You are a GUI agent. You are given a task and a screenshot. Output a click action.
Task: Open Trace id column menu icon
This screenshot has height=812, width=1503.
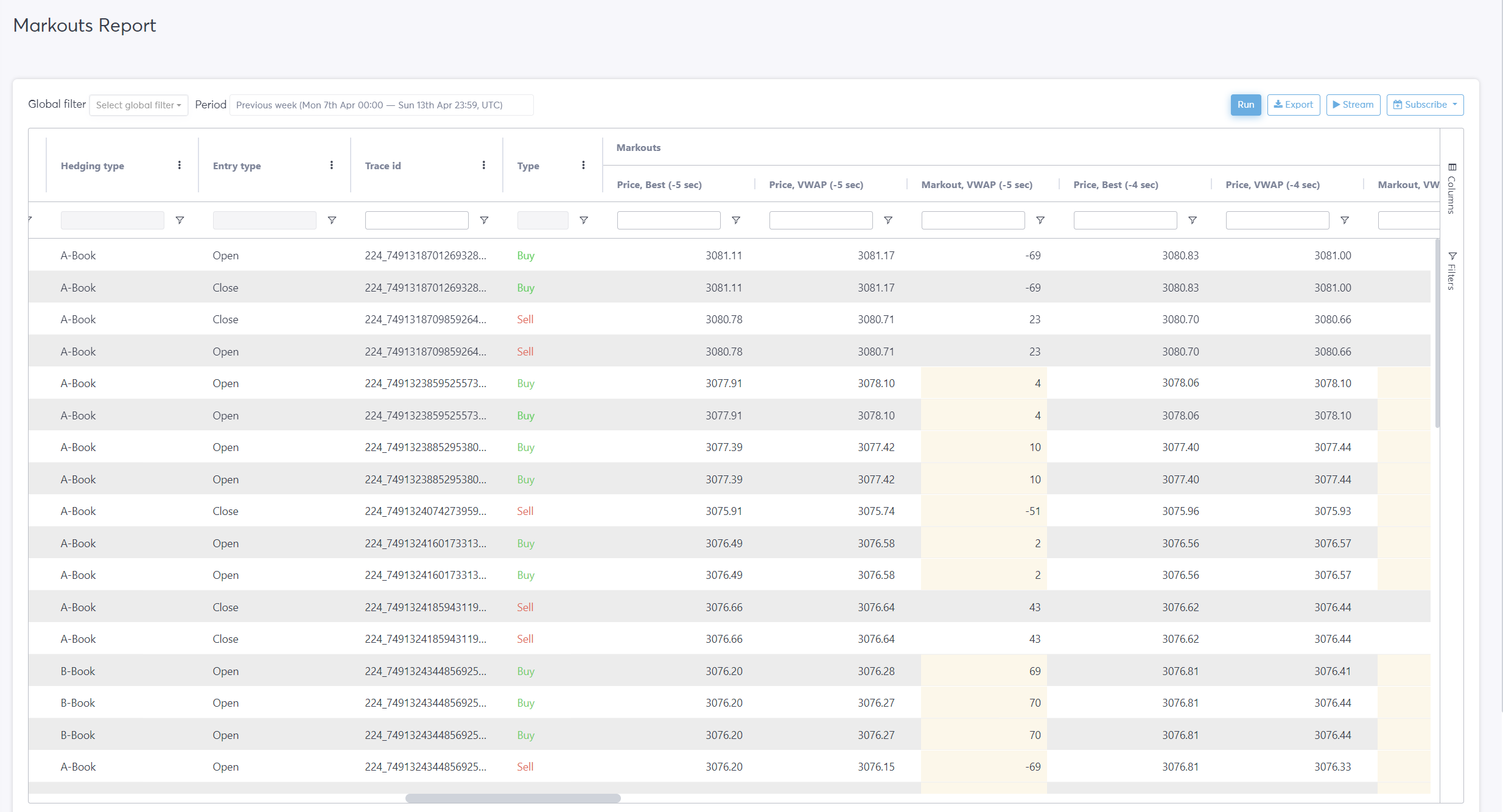tap(484, 166)
